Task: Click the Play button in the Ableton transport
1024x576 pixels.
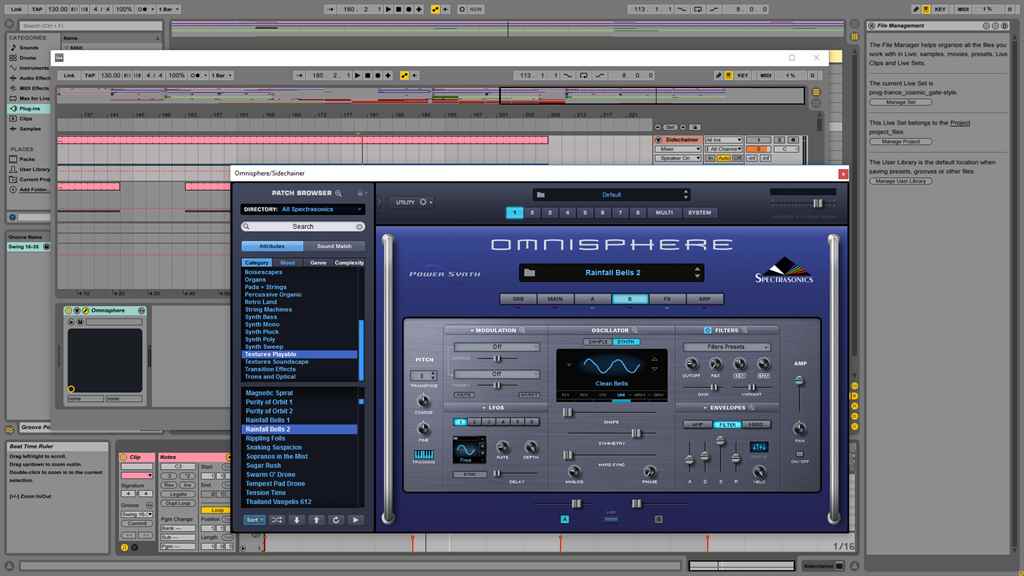Action: 357,76
